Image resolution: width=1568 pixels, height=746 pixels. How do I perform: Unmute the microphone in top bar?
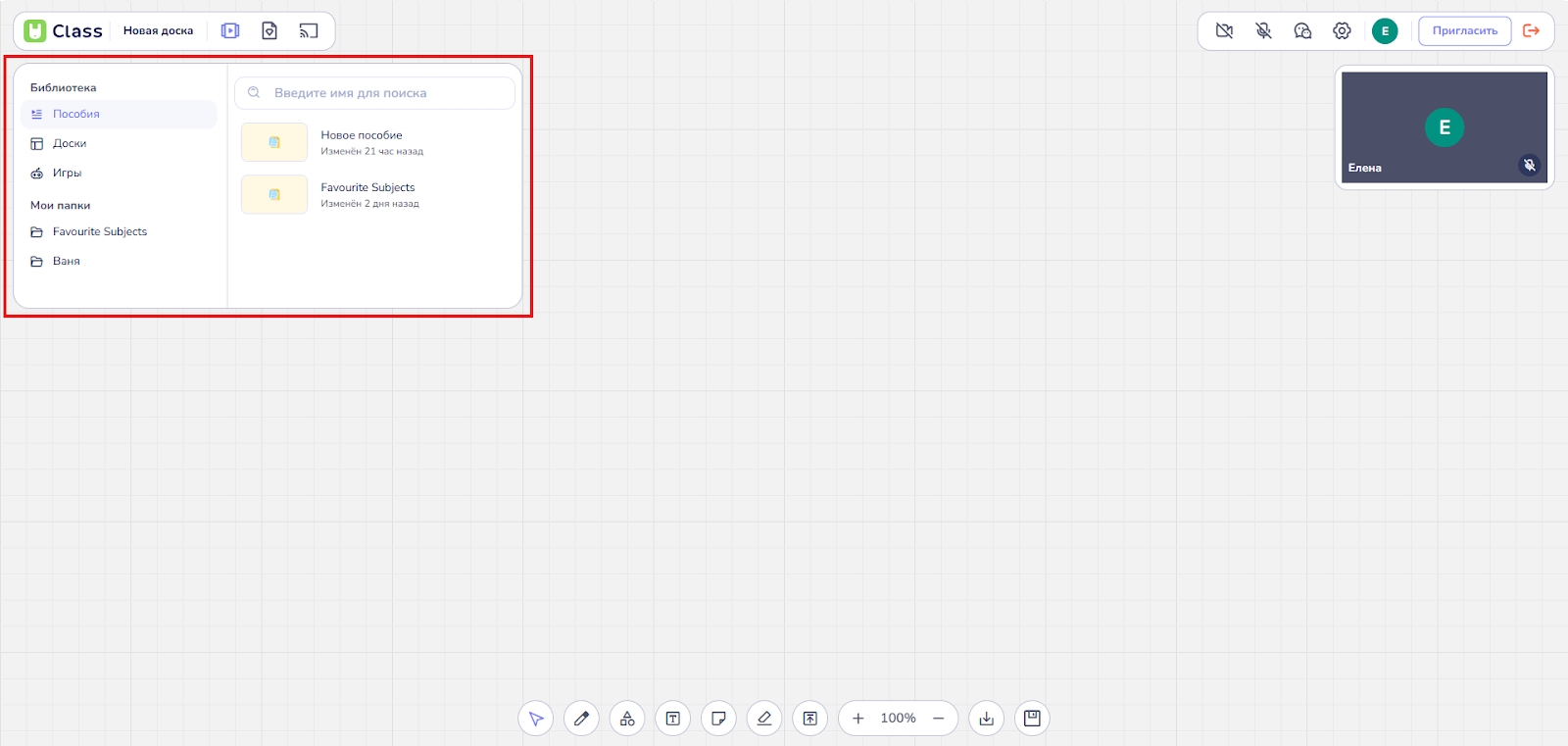click(x=1263, y=31)
